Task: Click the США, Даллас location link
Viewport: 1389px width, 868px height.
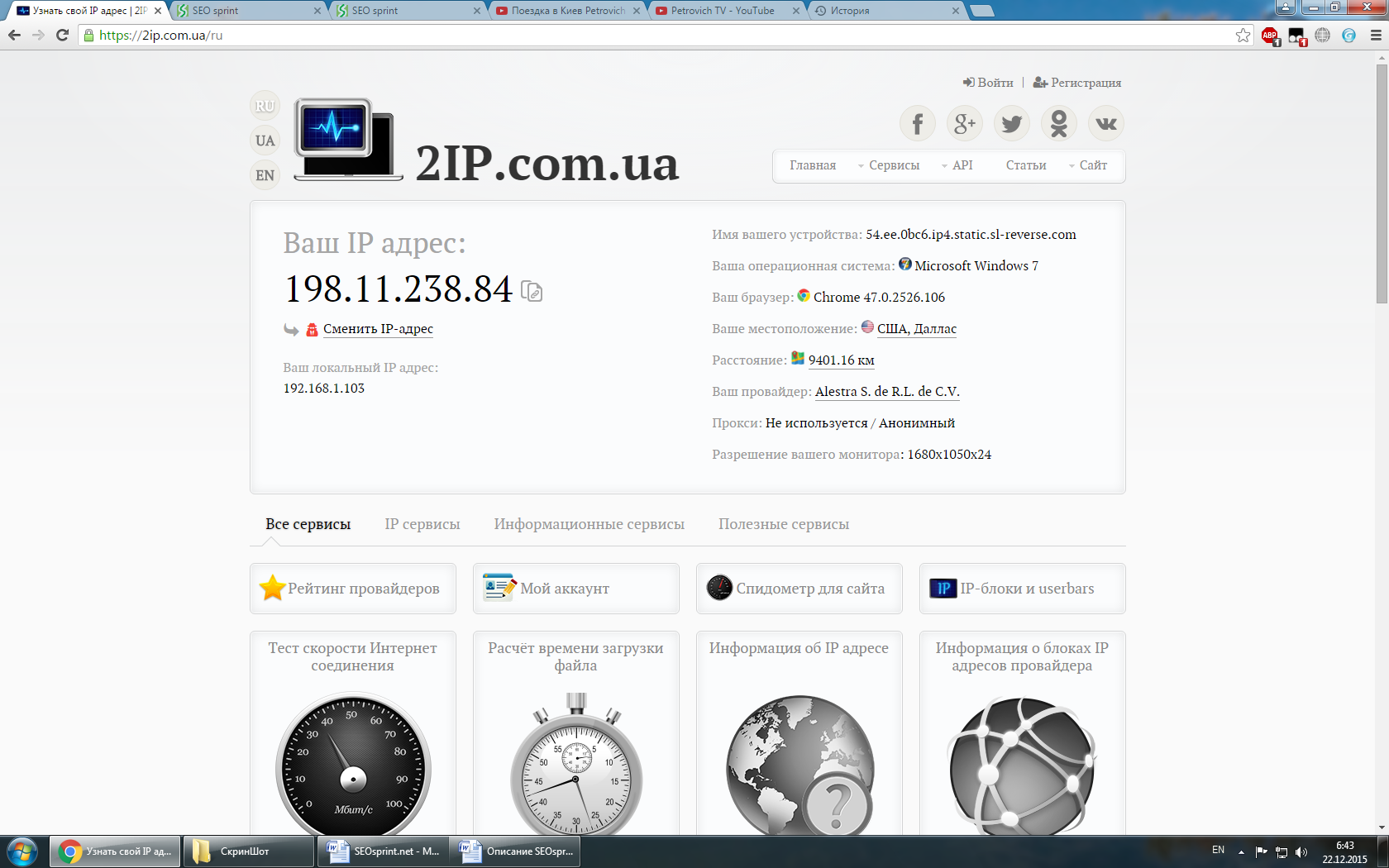Action: [917, 329]
